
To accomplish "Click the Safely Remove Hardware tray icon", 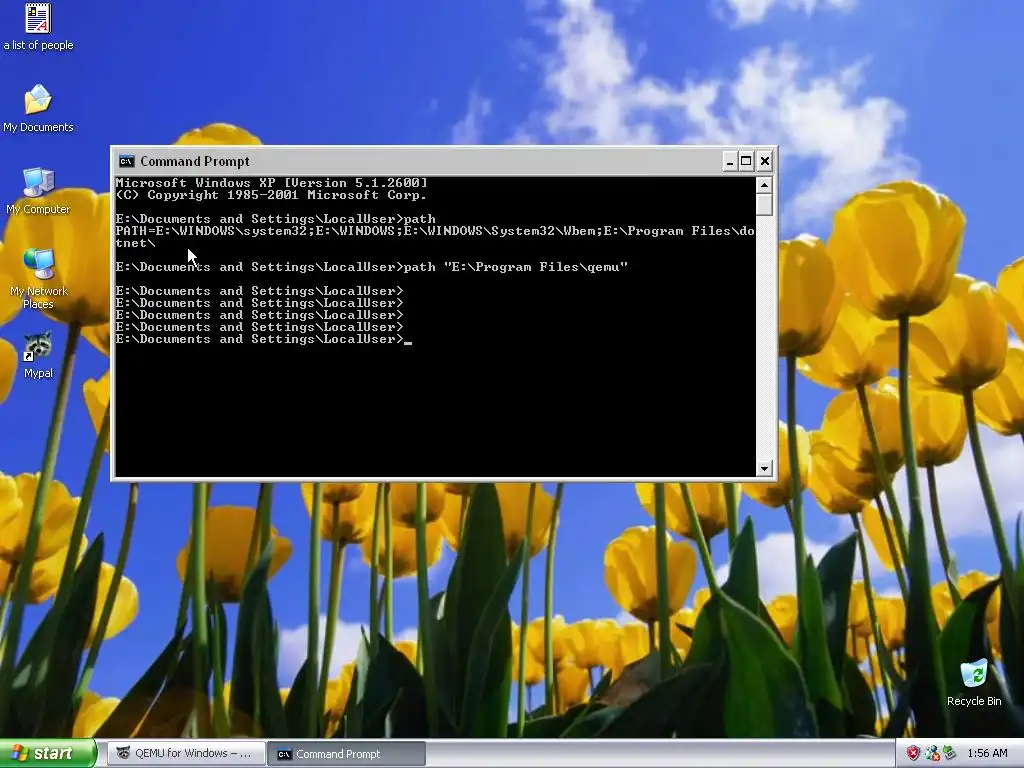I will pos(949,754).
